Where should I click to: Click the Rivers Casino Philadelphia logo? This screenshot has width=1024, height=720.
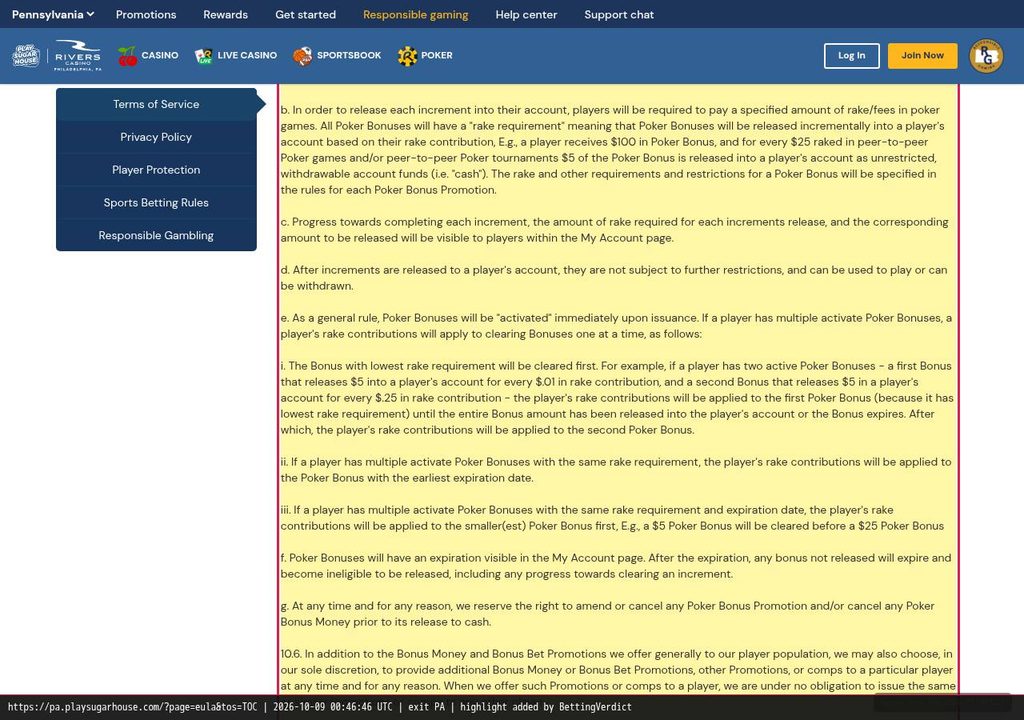(78, 56)
